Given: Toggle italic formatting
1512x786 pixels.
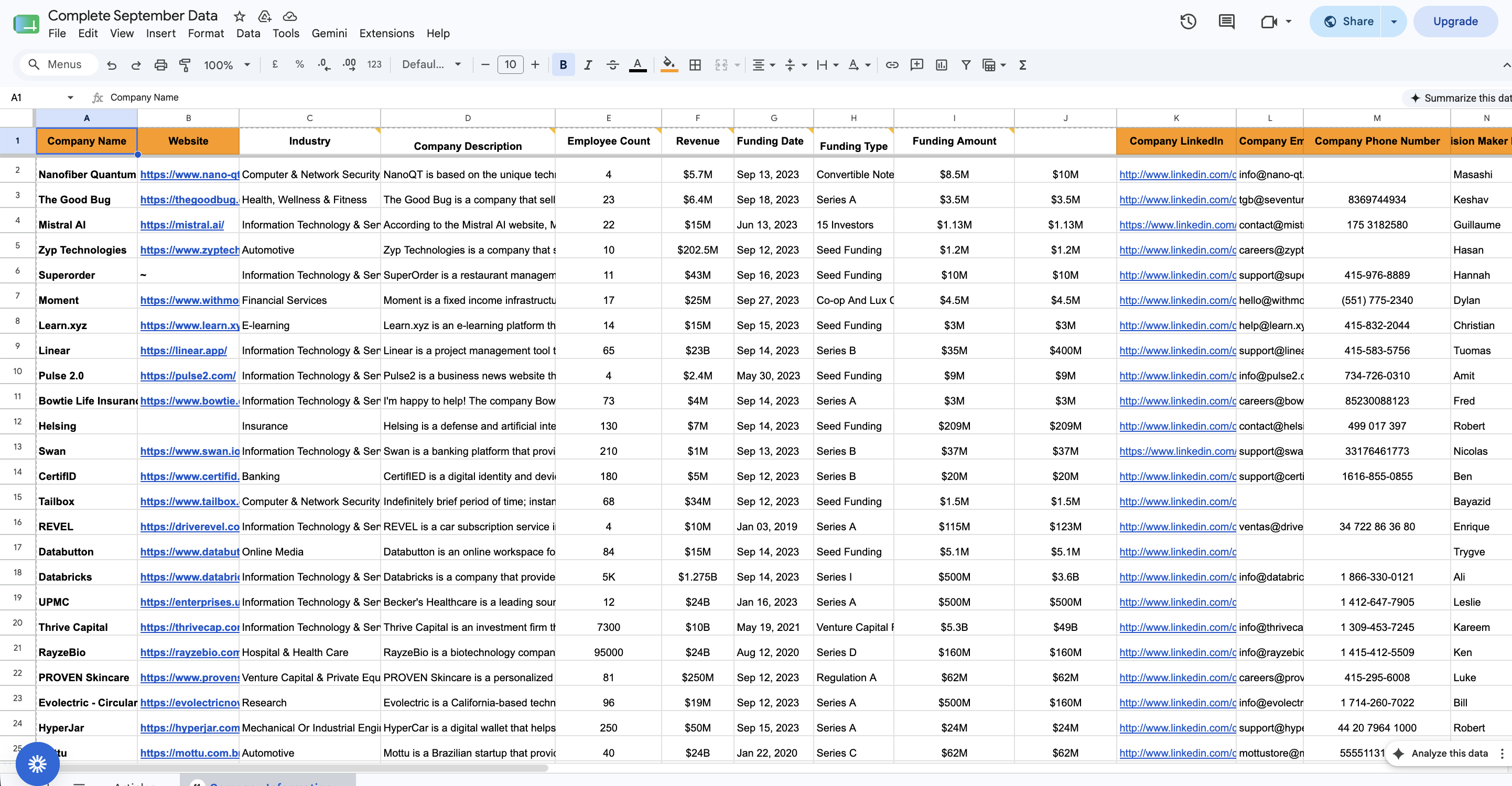Looking at the screenshot, I should pos(588,64).
